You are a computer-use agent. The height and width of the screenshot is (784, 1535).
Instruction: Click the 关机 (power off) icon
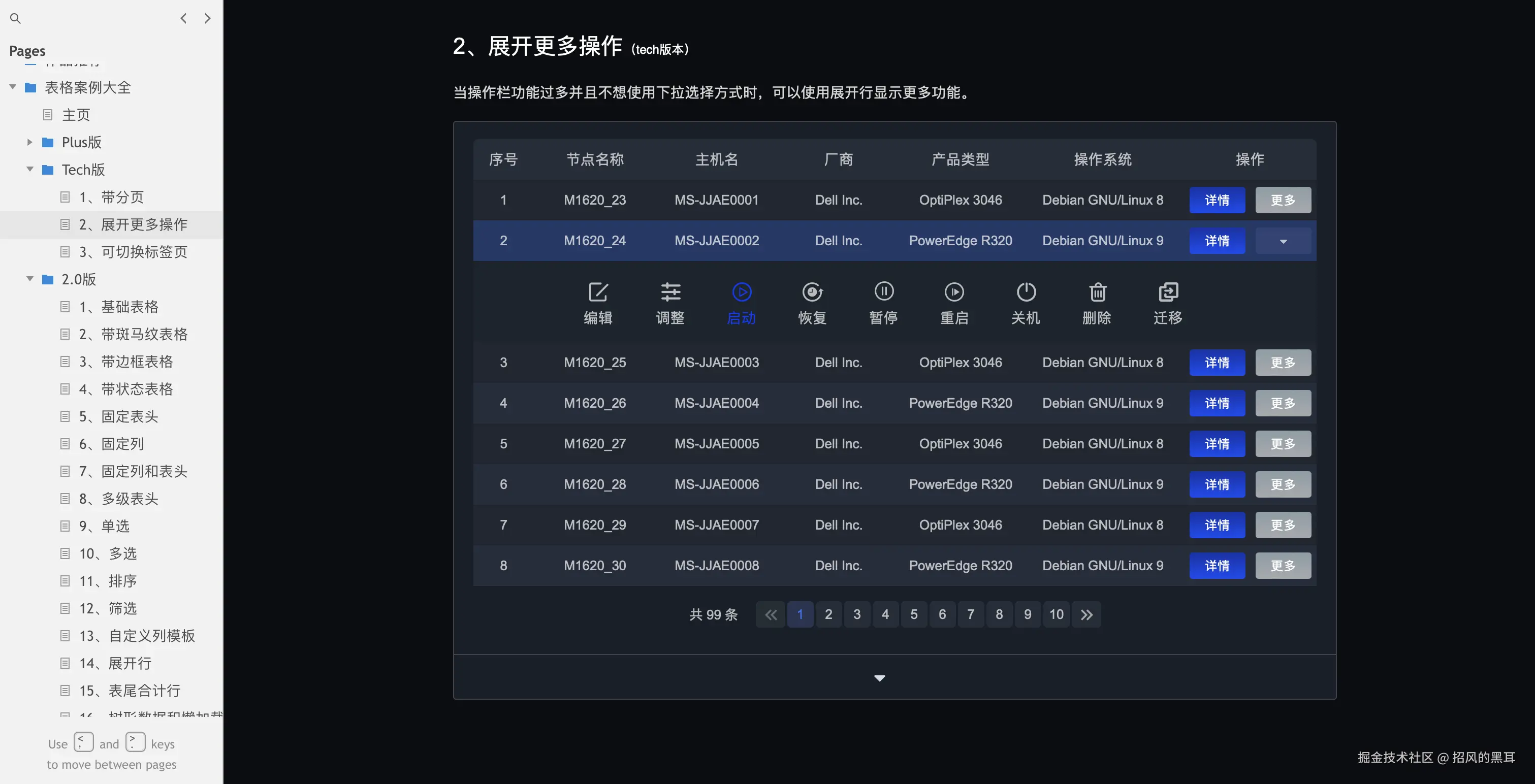[x=1026, y=292]
